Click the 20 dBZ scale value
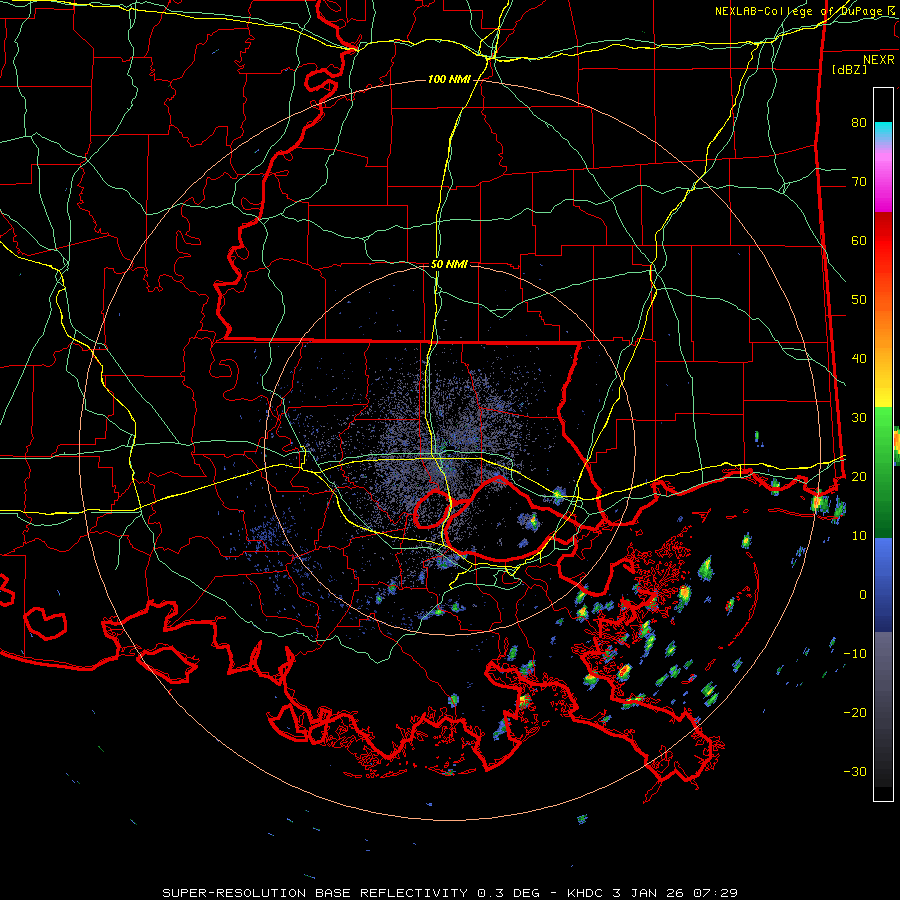Image resolution: width=900 pixels, height=900 pixels. click(859, 476)
